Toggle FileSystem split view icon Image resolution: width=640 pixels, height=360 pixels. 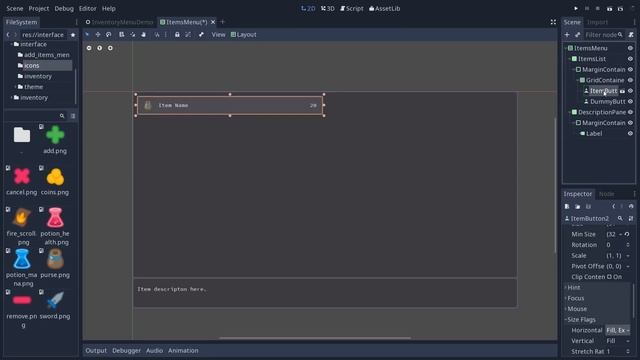tap(73, 116)
